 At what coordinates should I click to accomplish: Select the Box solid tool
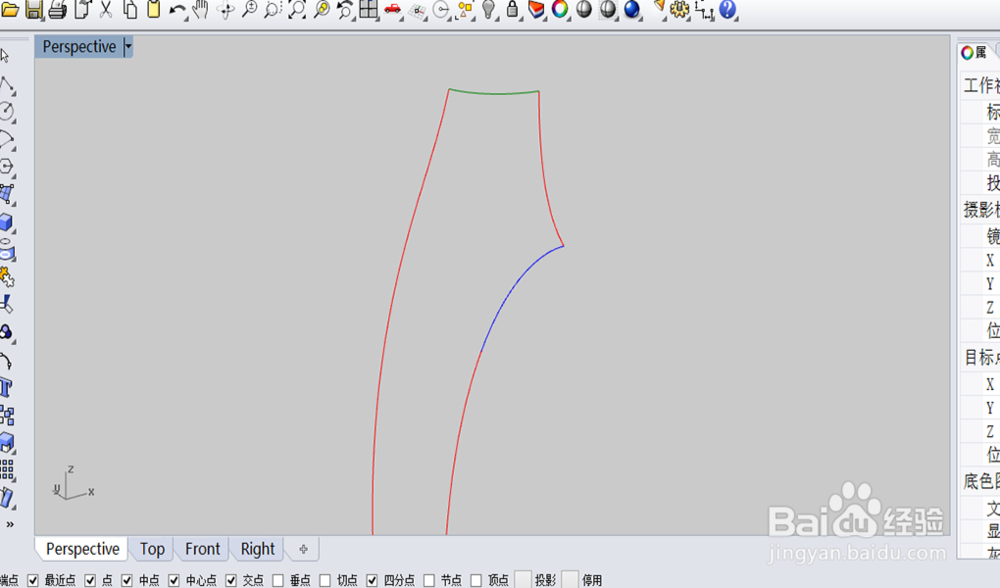pos(6,223)
